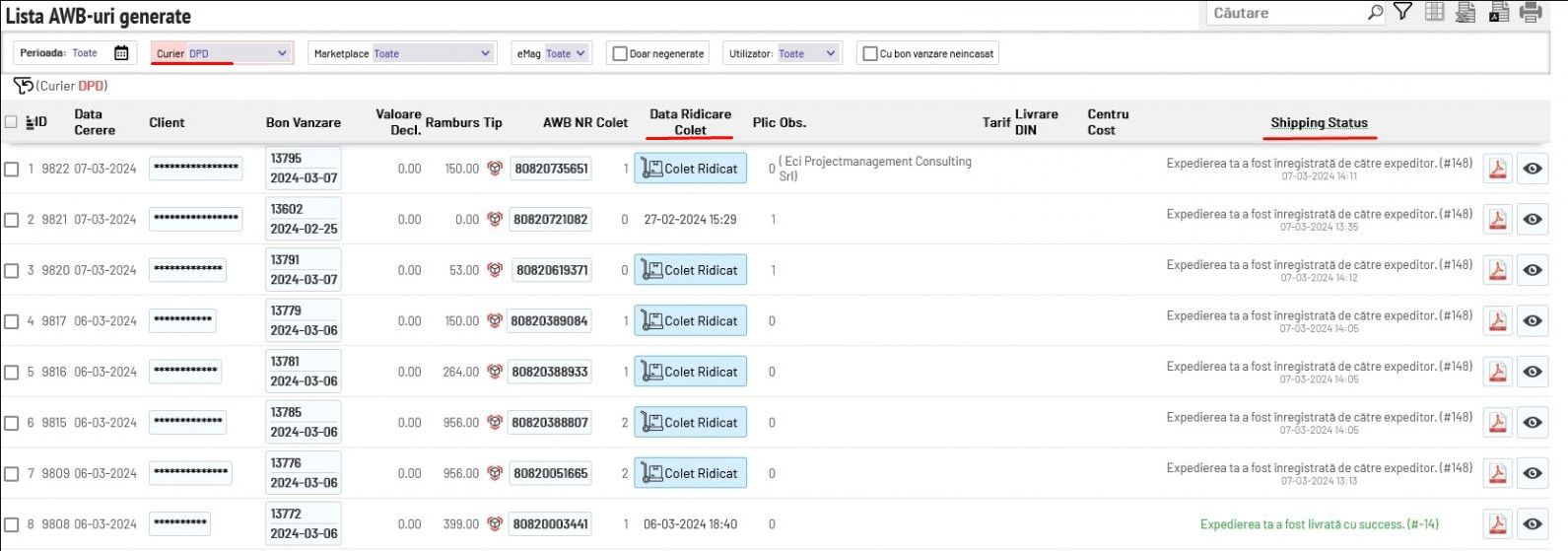Export list to Excel icon
The width and height of the screenshot is (1568, 551).
pos(1466,12)
